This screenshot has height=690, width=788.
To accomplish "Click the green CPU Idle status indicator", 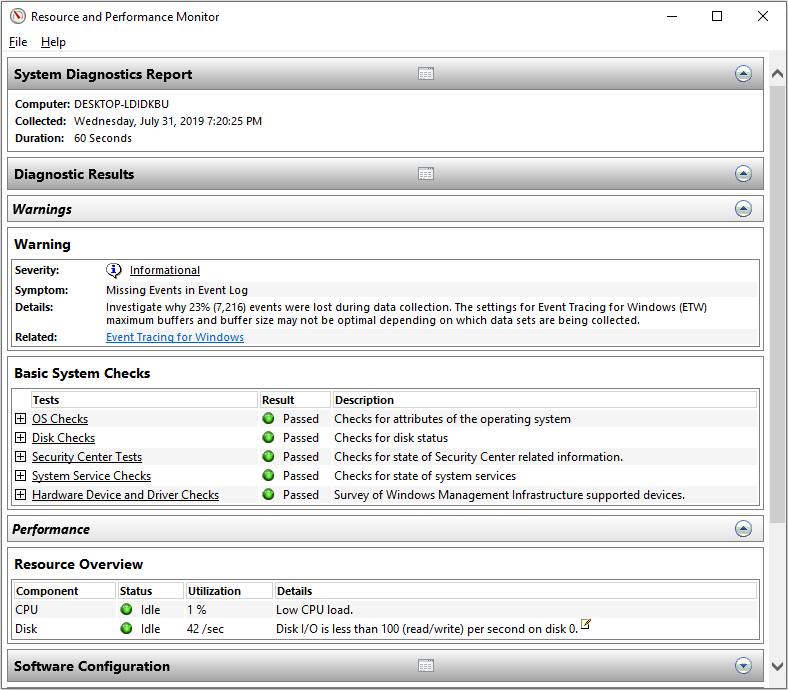I will 126,609.
